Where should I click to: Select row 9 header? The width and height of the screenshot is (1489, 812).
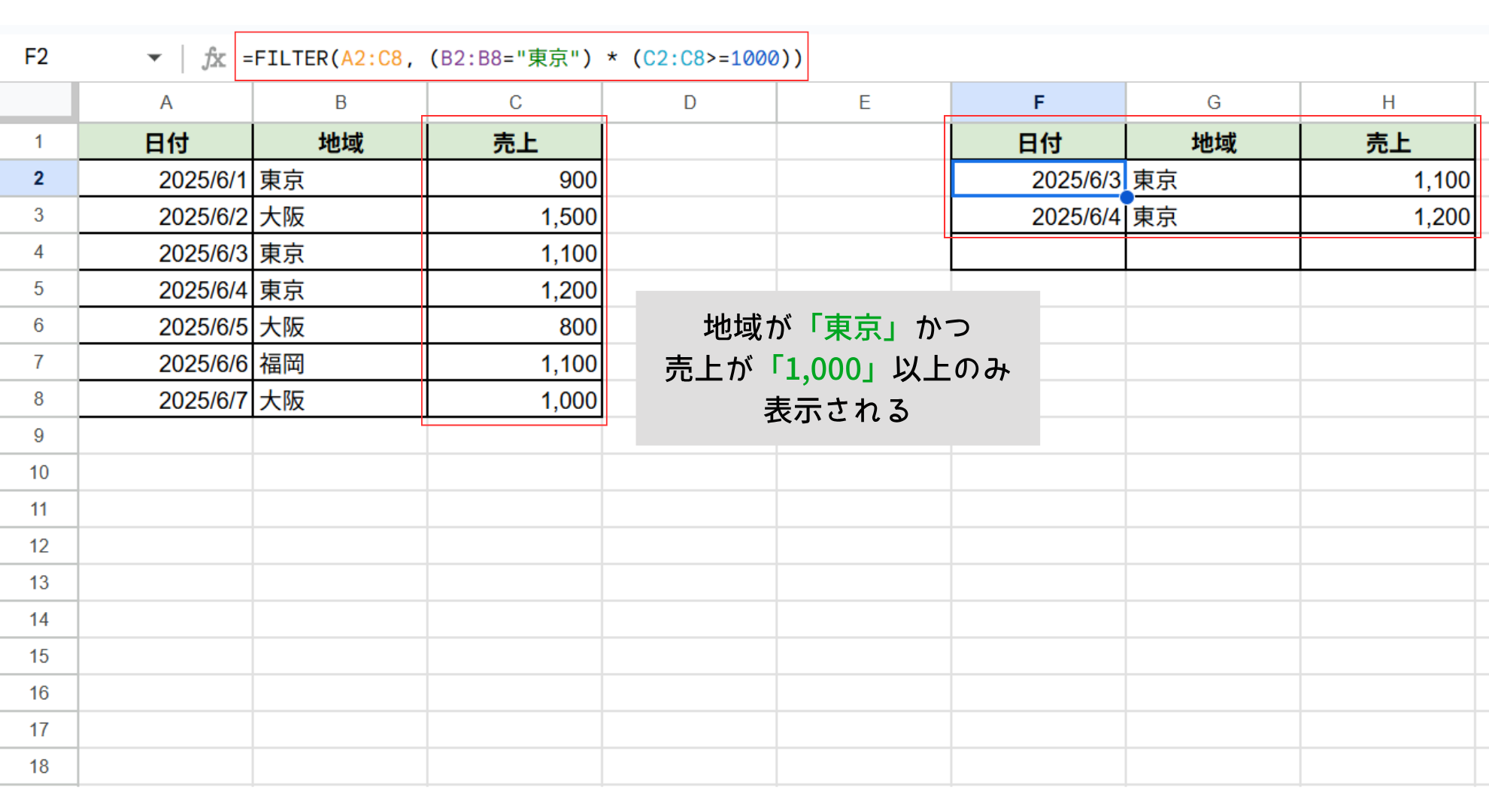38,435
